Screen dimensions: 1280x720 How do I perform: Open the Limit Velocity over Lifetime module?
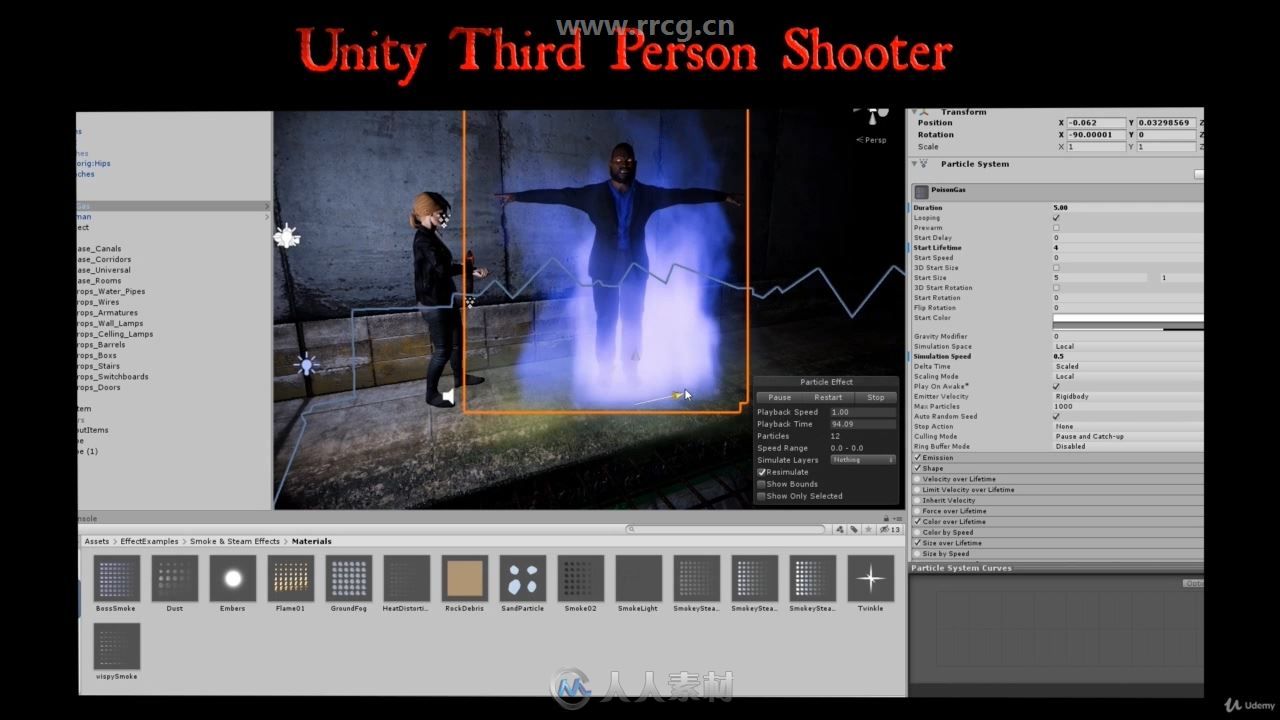pos(1057,490)
